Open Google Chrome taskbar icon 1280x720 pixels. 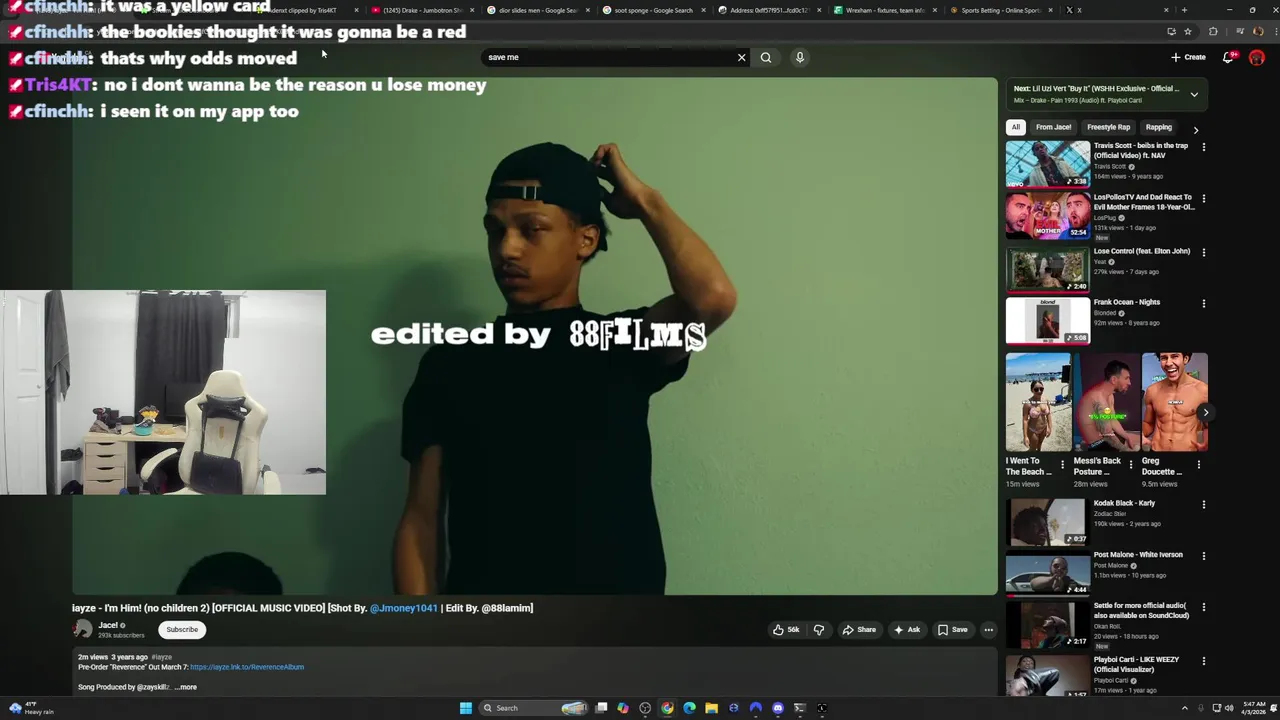[x=667, y=708]
